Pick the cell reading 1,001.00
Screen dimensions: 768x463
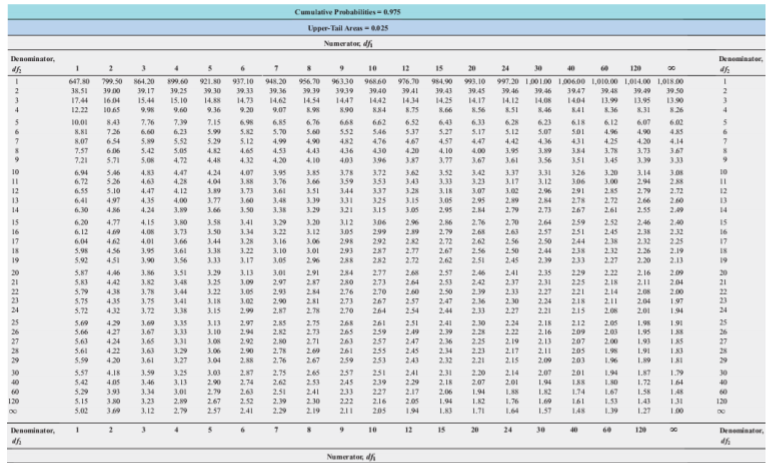[539, 81]
